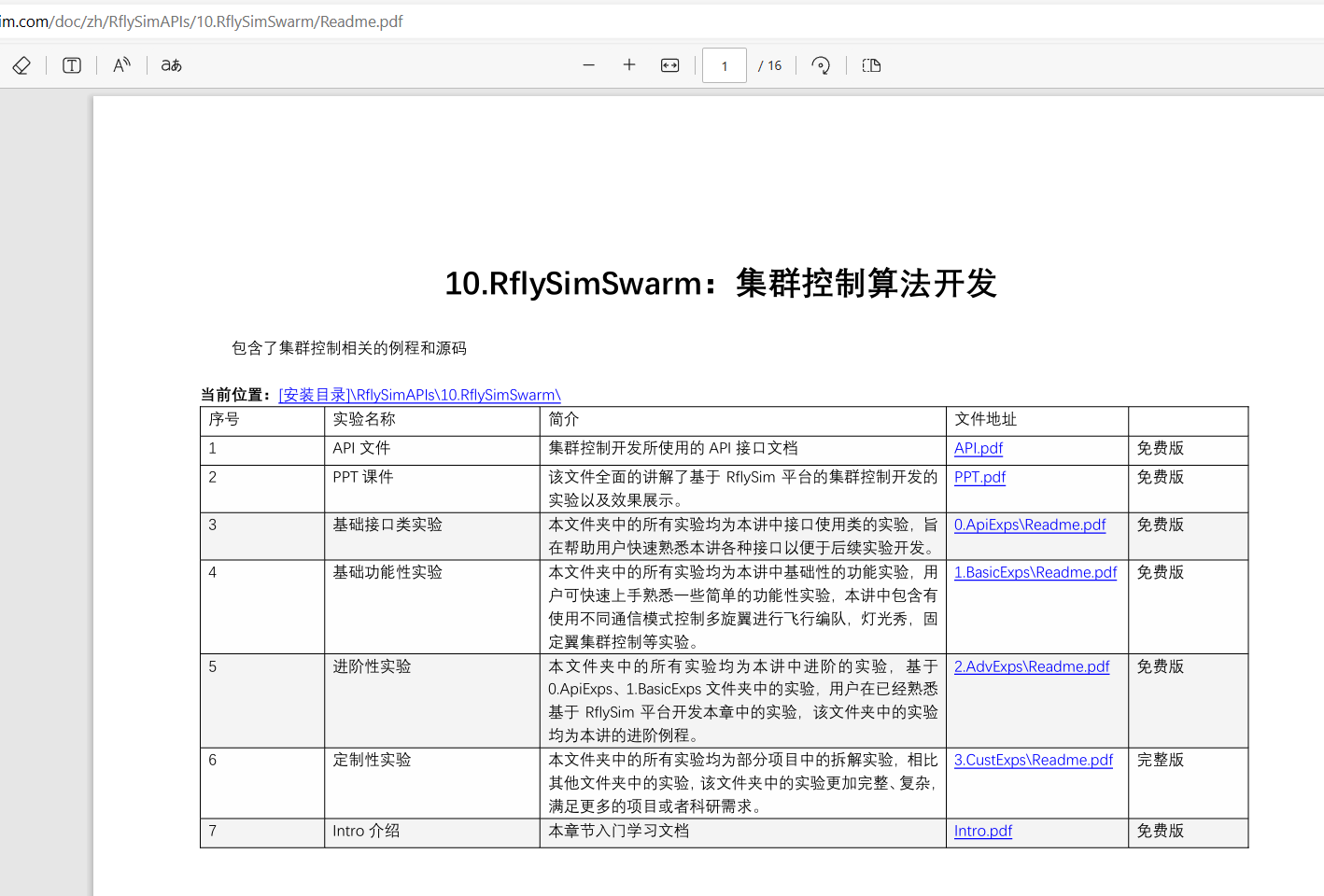The height and width of the screenshot is (896, 1324).
Task: Click the Add text tool icon
Action: point(72,65)
